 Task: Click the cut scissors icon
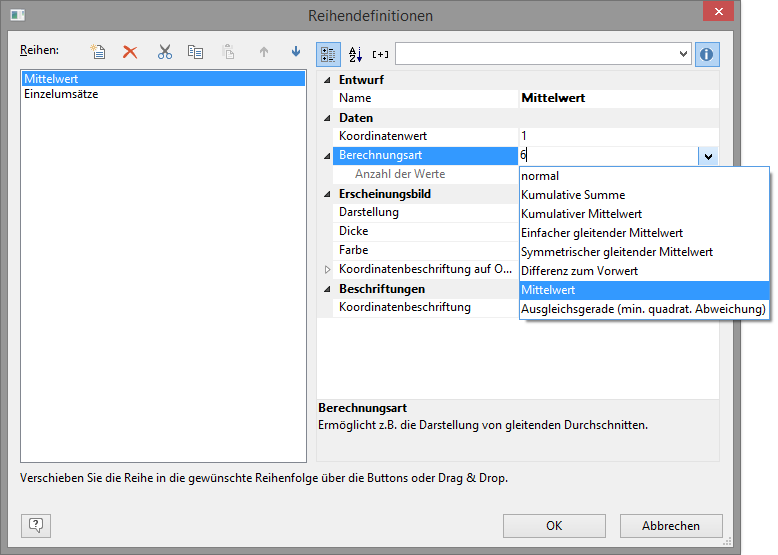click(165, 52)
